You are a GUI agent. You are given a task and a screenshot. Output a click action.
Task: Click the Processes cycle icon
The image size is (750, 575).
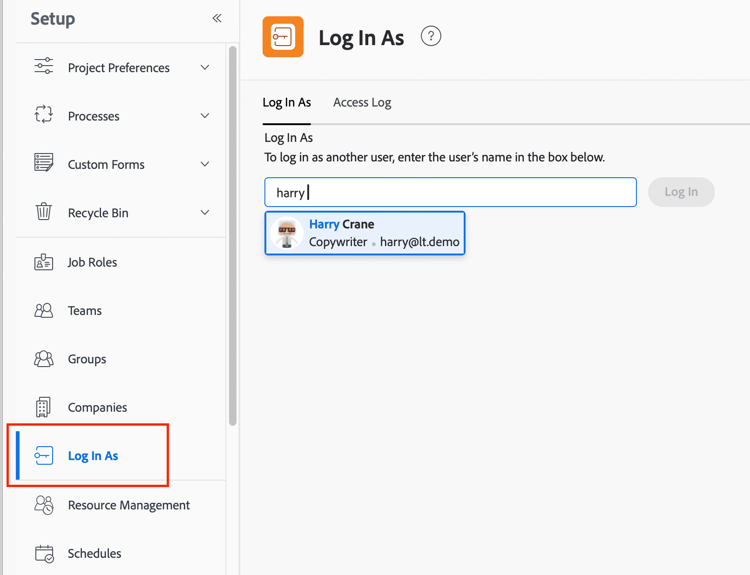click(44, 116)
